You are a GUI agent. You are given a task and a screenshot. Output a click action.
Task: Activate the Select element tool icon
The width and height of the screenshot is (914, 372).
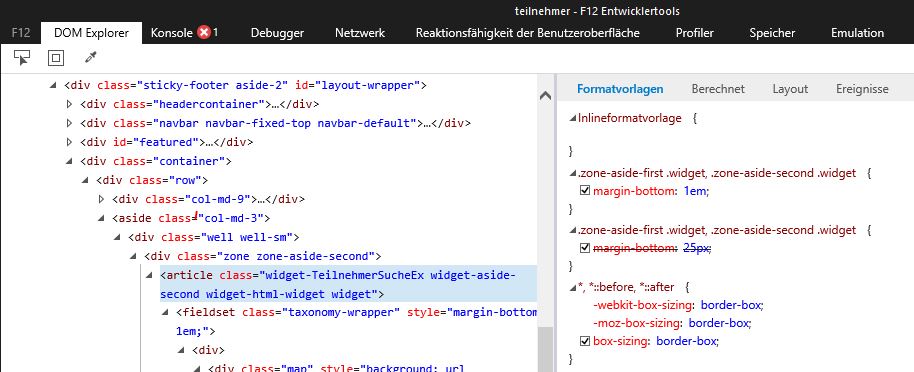point(22,58)
